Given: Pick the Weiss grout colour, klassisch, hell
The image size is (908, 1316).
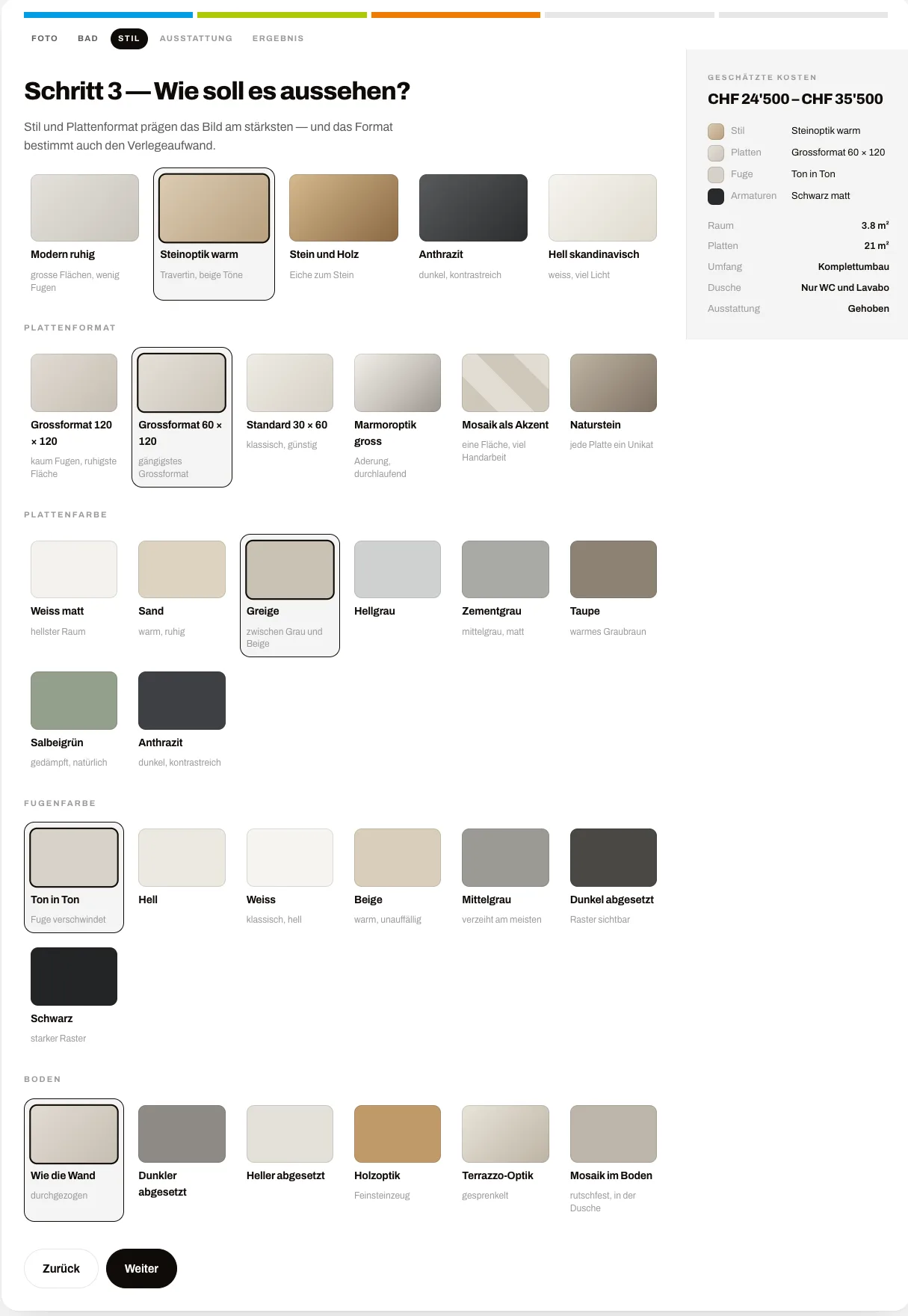Looking at the screenshot, I should [290, 877].
